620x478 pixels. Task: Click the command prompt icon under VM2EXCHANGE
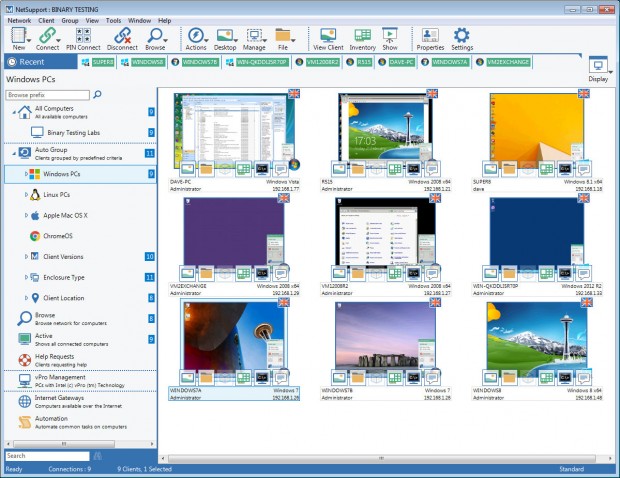[x=262, y=273]
